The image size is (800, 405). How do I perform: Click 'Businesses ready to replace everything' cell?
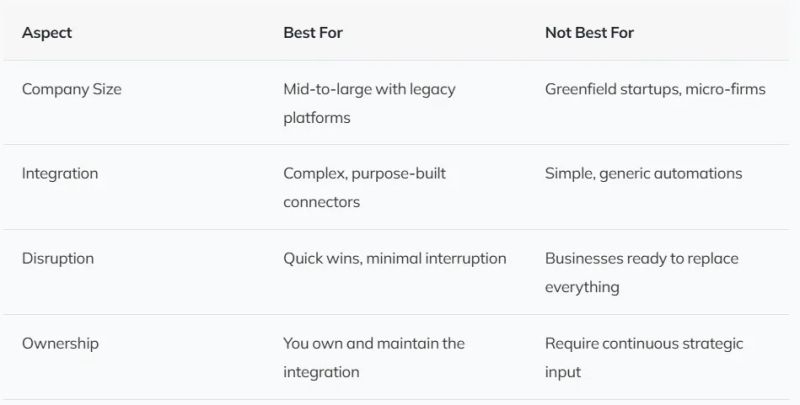point(641,272)
